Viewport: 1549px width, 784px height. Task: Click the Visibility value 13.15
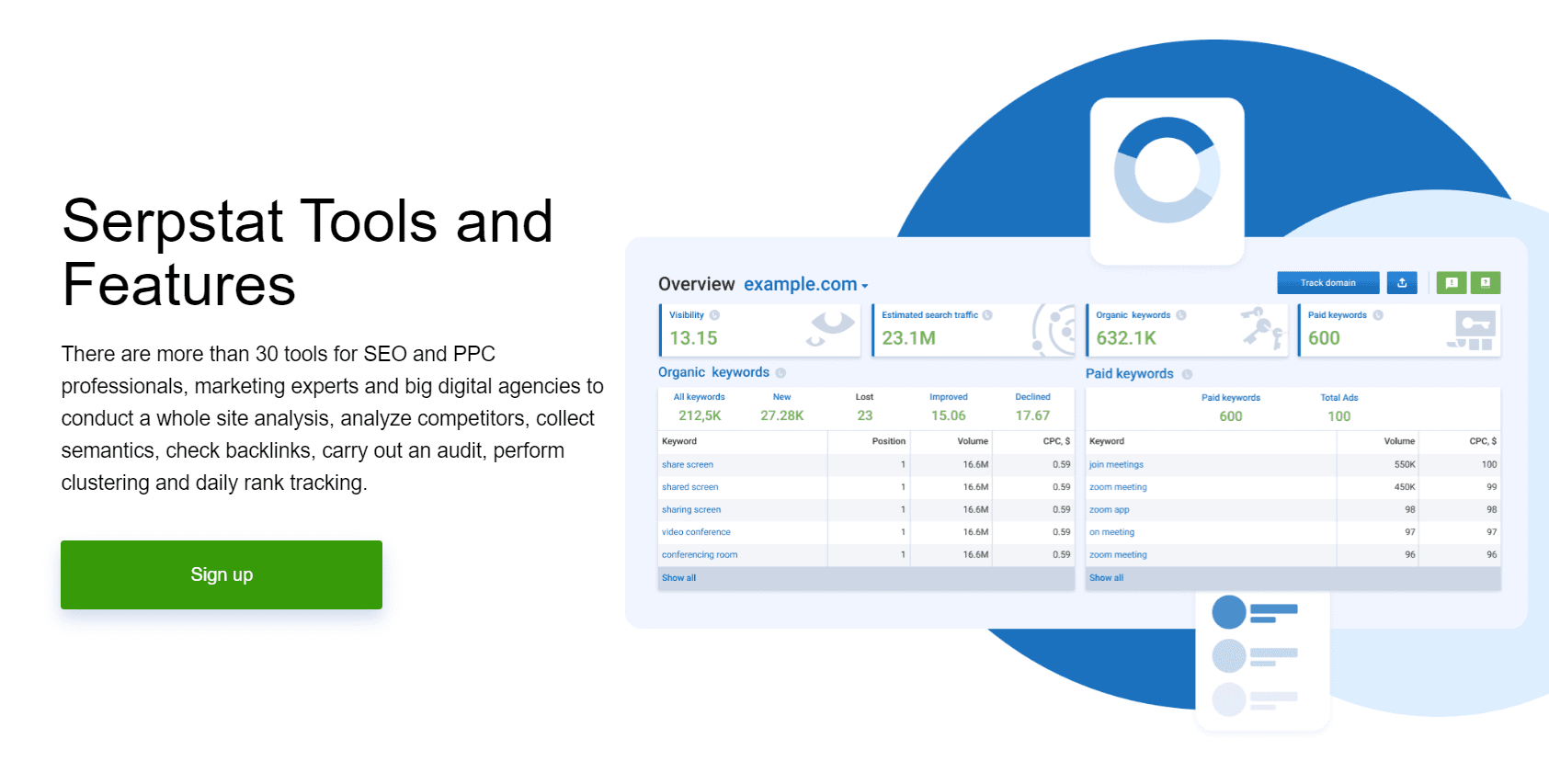[693, 338]
